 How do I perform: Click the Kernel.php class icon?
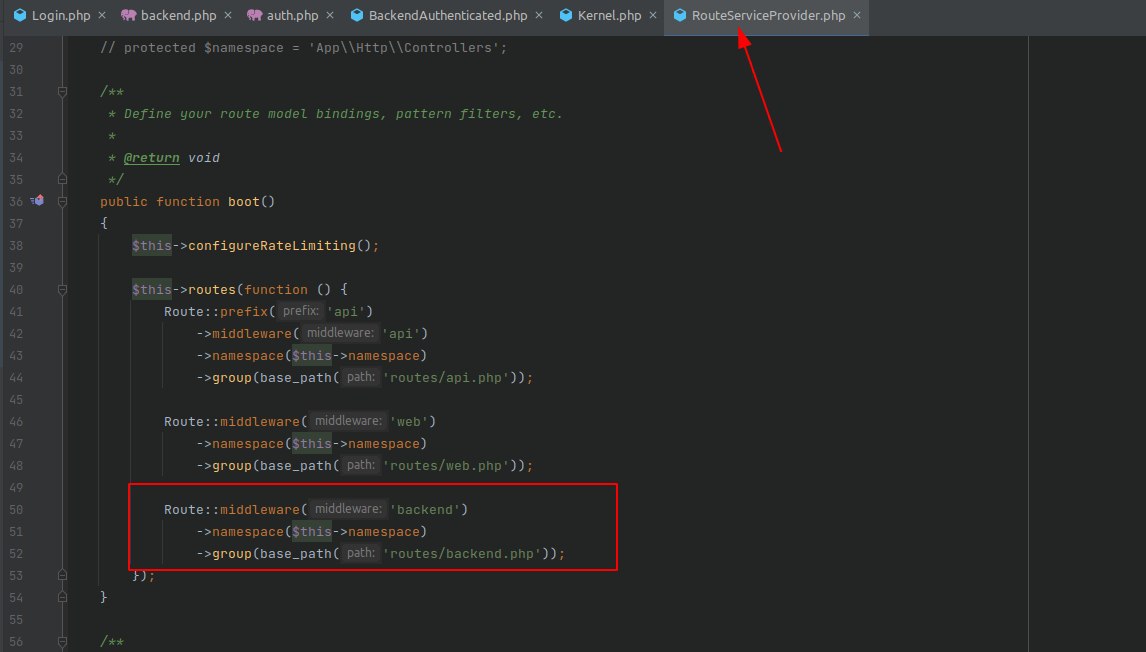(566, 15)
